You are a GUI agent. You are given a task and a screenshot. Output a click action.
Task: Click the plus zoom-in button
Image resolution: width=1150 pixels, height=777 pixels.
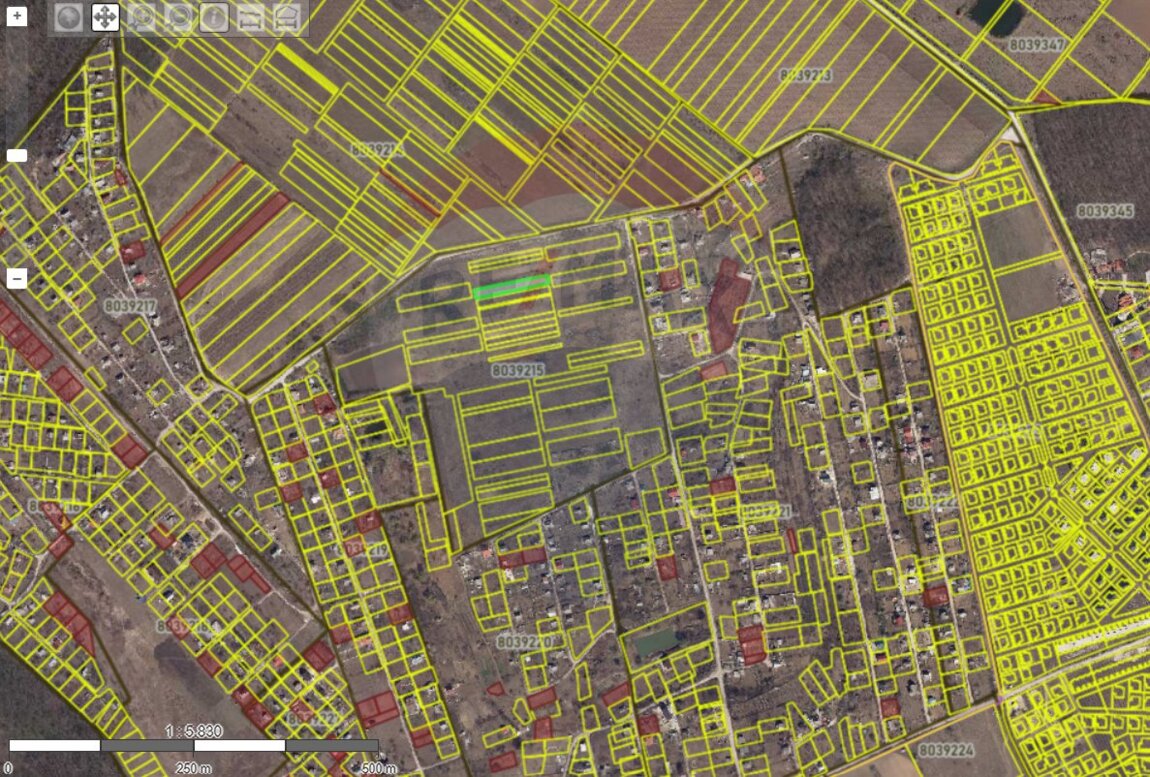pyautogui.click(x=17, y=17)
